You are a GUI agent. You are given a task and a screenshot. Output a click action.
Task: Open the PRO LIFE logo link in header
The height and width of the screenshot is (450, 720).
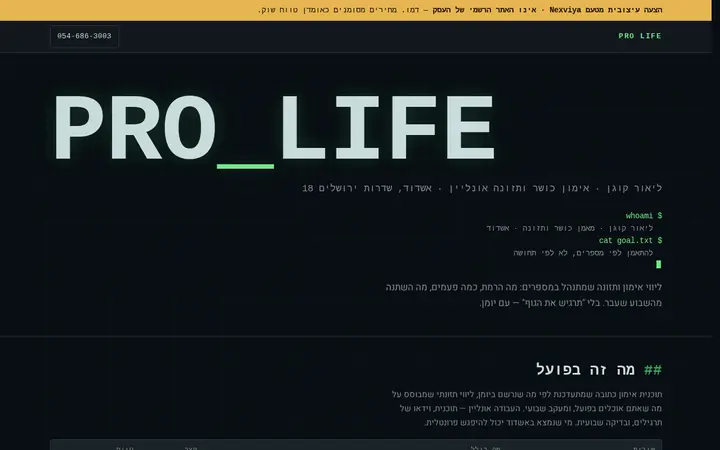click(x=640, y=36)
